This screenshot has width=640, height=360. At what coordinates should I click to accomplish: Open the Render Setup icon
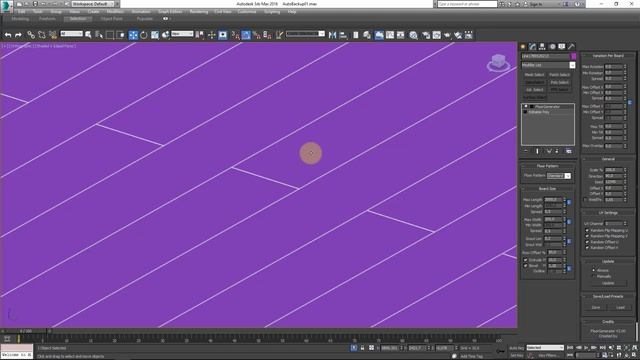426,35
